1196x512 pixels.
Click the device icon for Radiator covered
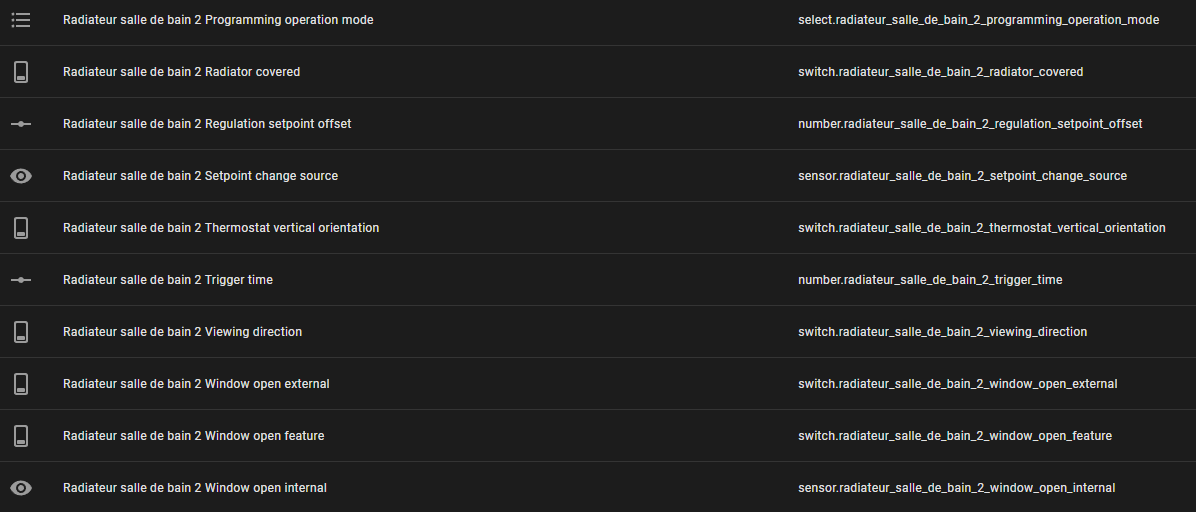(21, 72)
